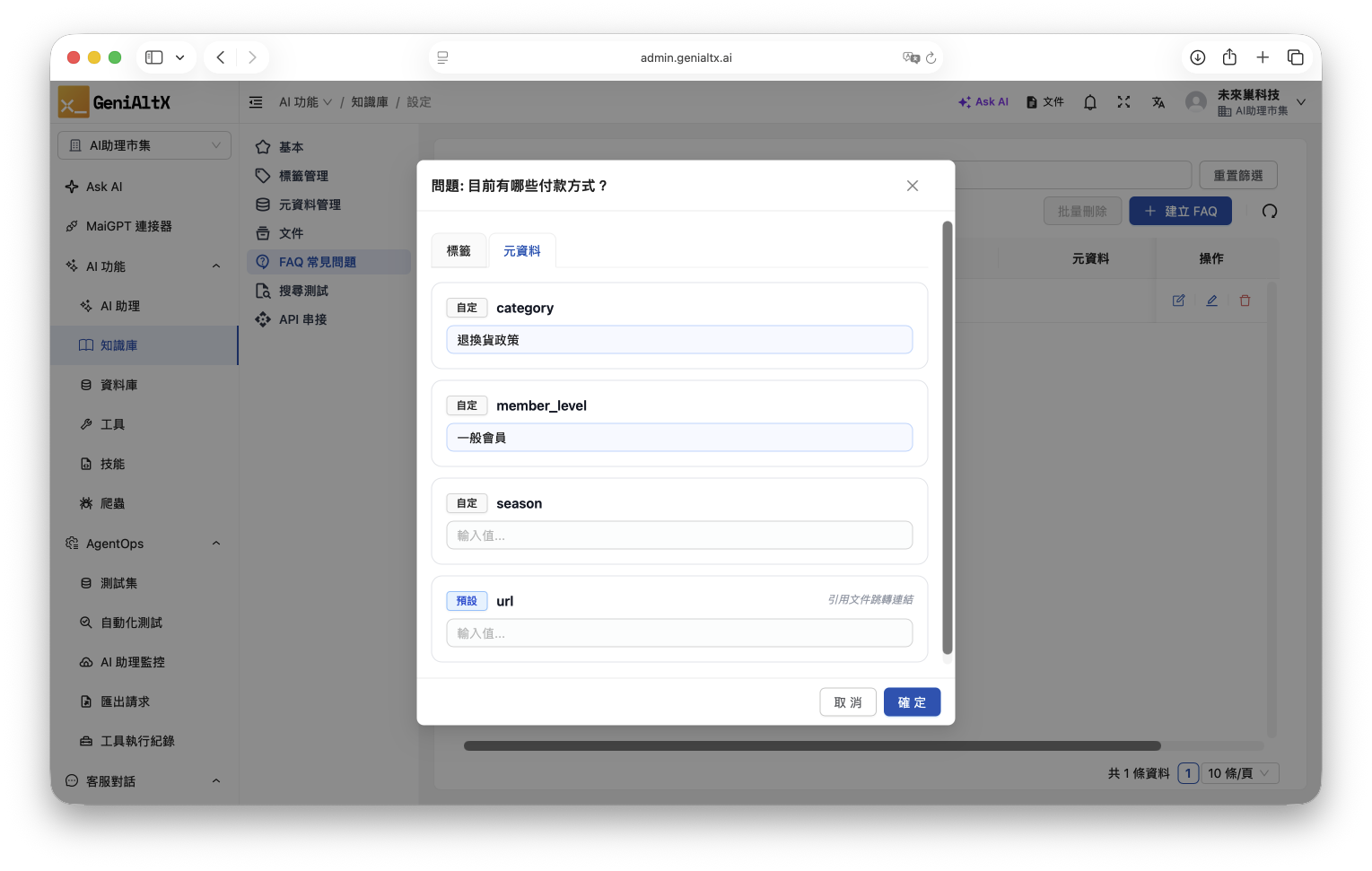The image size is (1372, 871).
Task: Select the 元資料 tab in dialog
Action: tap(521, 251)
